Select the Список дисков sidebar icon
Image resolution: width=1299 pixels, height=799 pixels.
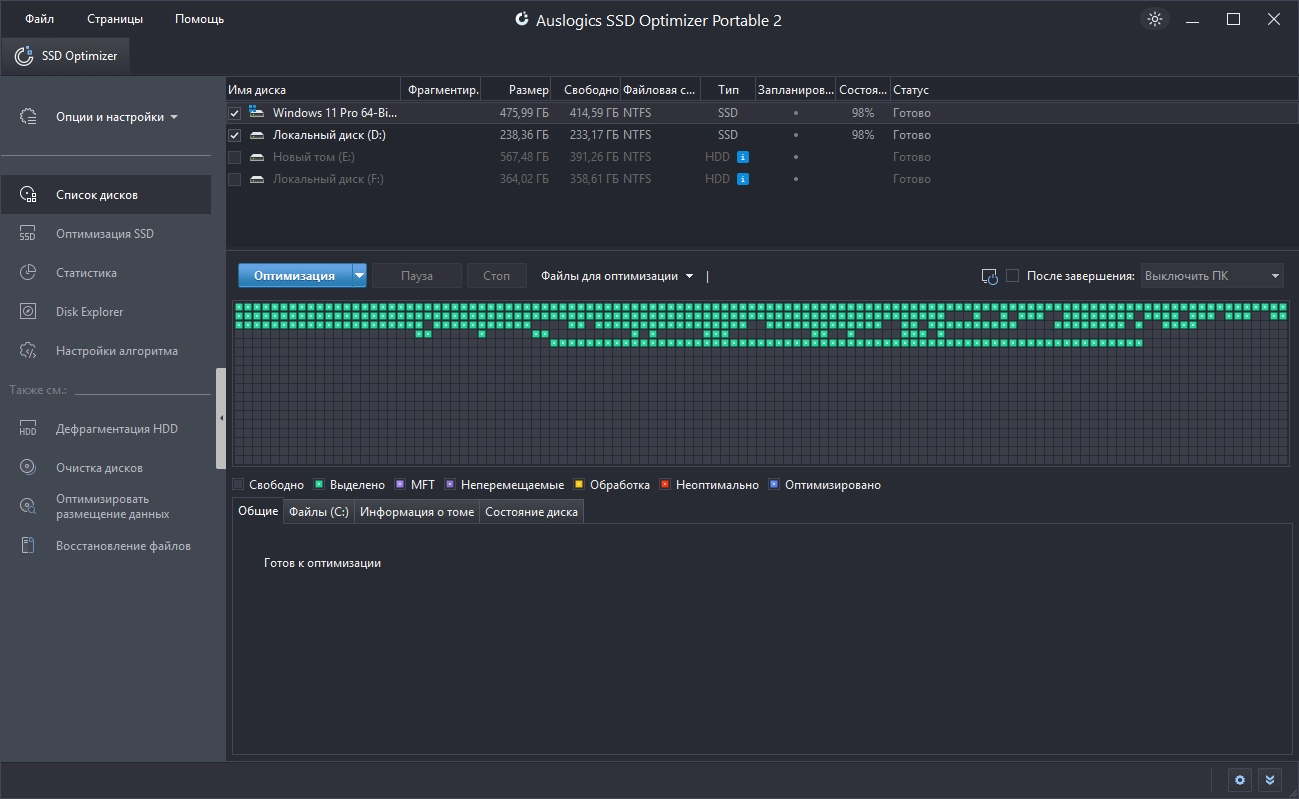click(x=29, y=195)
